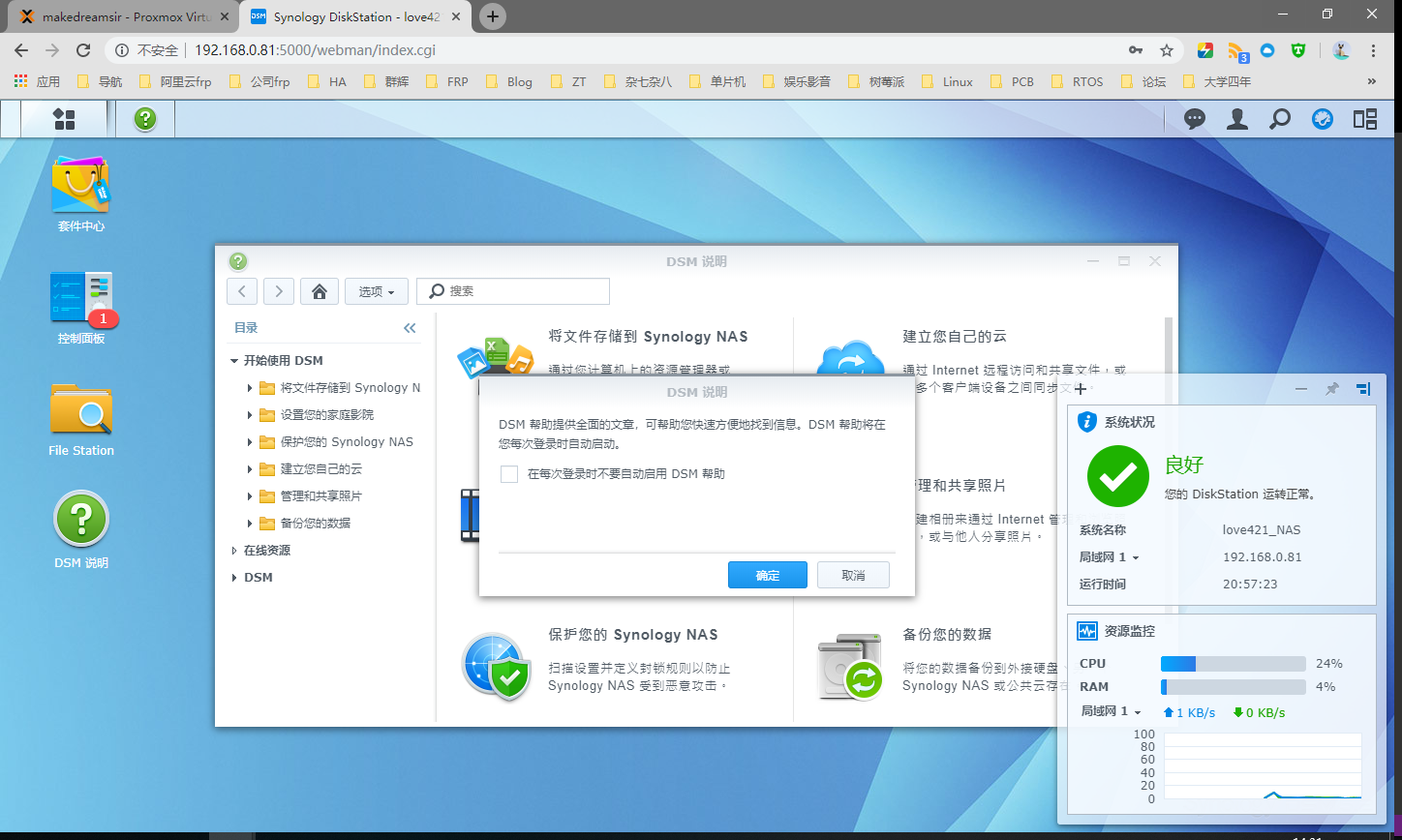
Task: Click the DSM taskbar search magnifier icon
Action: point(1280,119)
